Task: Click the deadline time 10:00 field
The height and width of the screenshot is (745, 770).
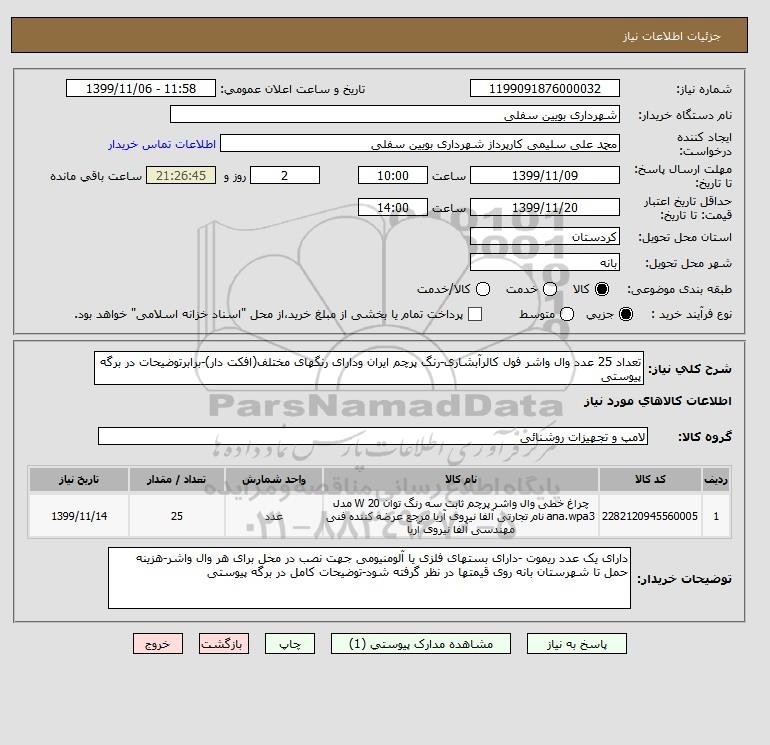Action: point(393,175)
